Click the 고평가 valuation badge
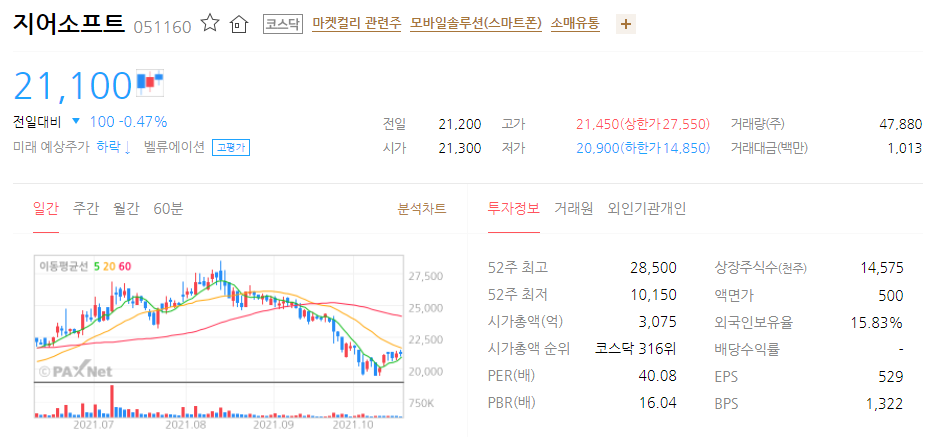The height and width of the screenshot is (445, 937). 231,148
